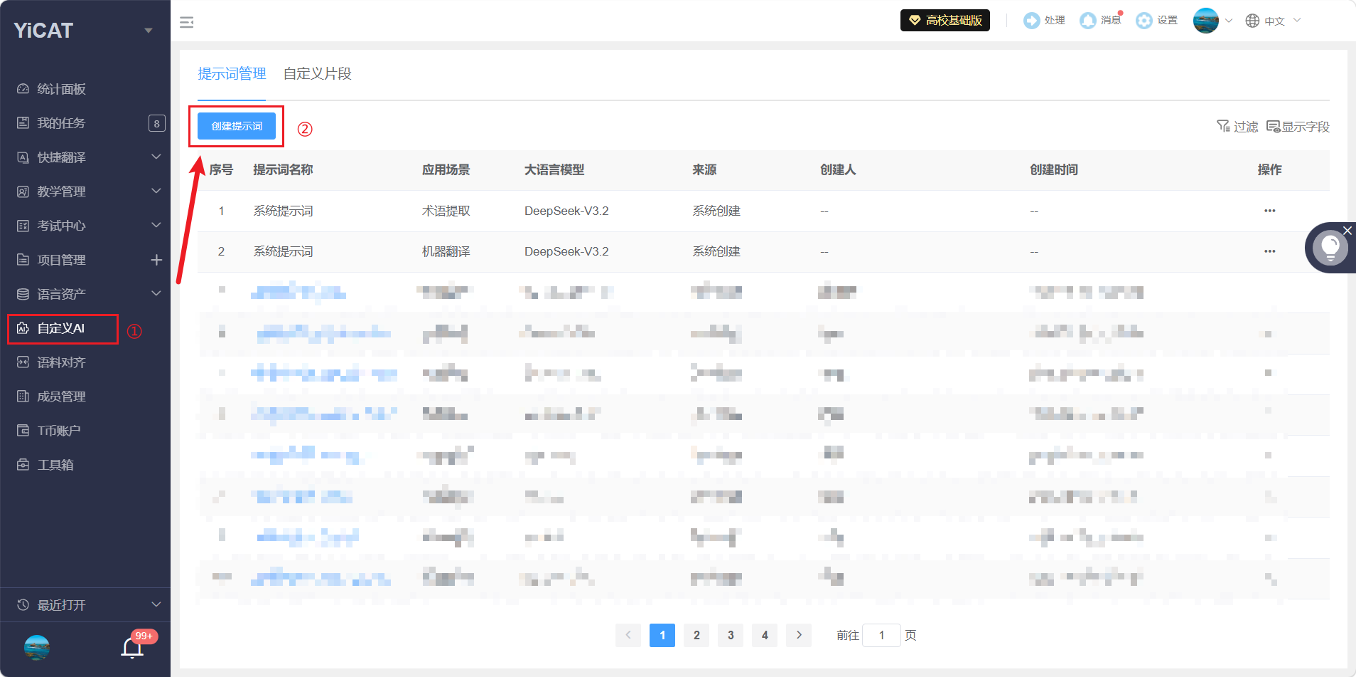This screenshot has height=678, width=1356.
Task: Click 系统提示词 in row 2
Action: (x=284, y=251)
